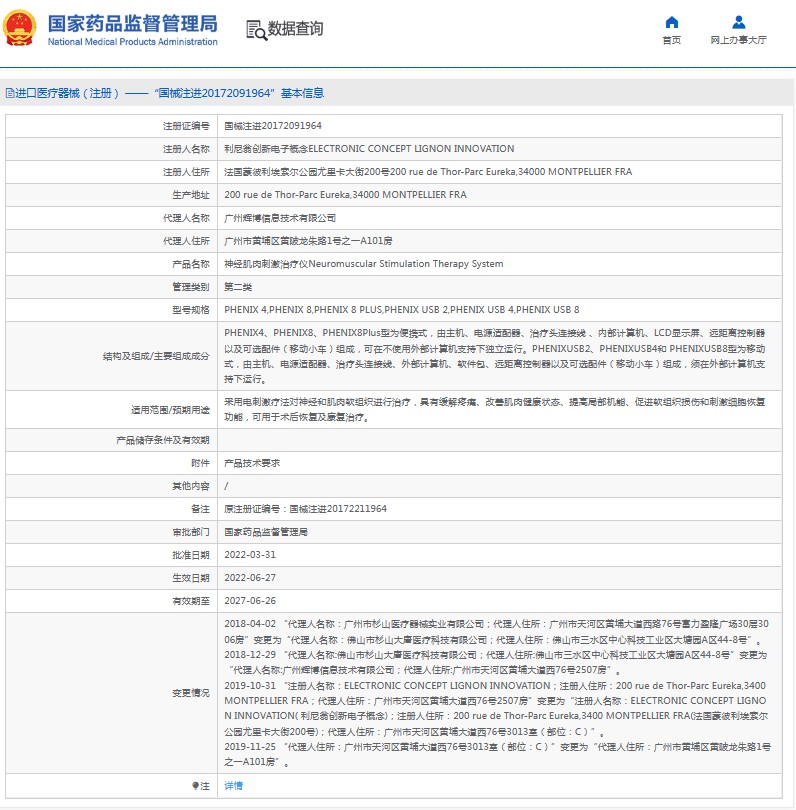Click the 产品储存条件及有效期 row label

(163, 440)
